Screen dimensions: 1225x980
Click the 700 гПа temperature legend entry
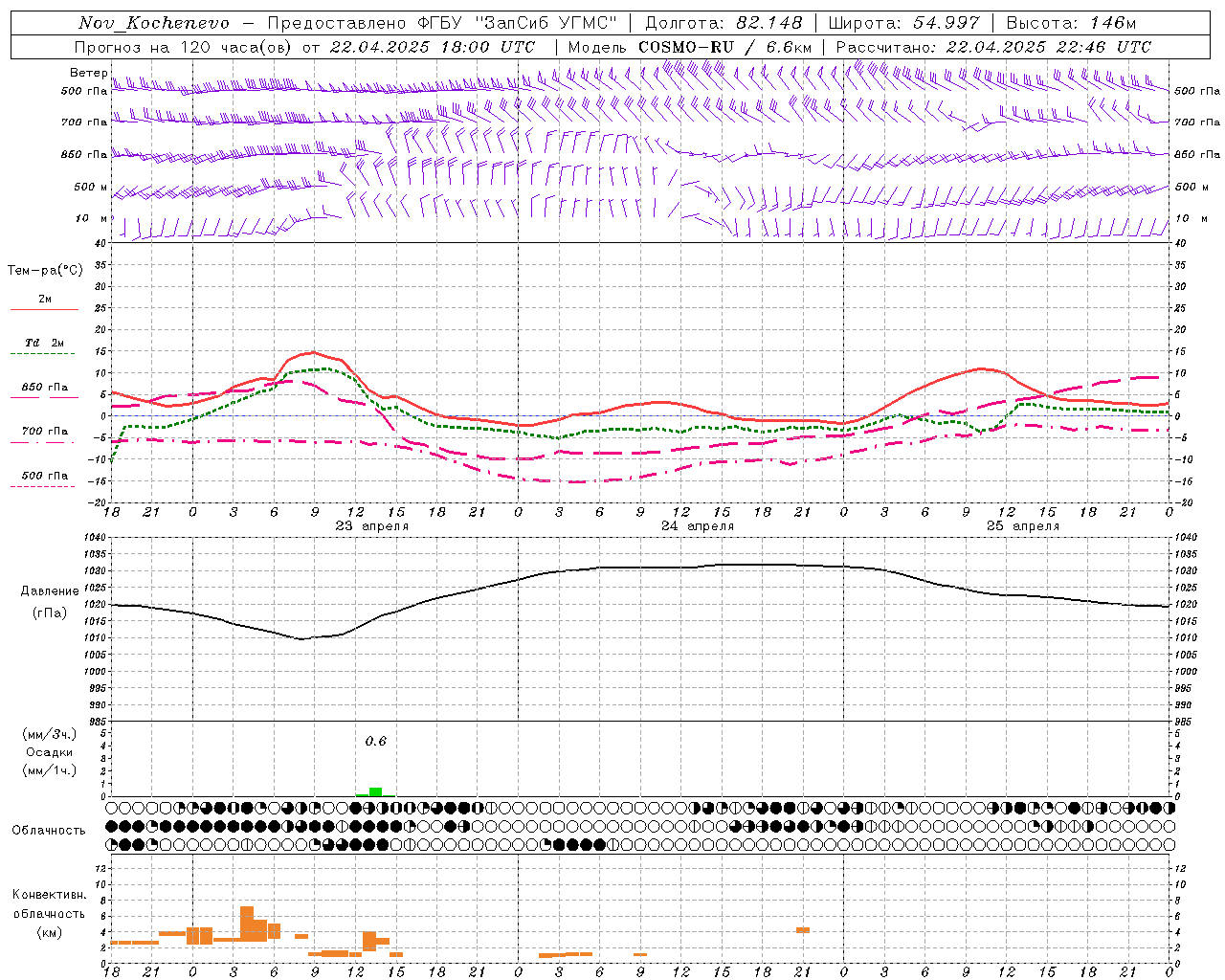tap(45, 431)
